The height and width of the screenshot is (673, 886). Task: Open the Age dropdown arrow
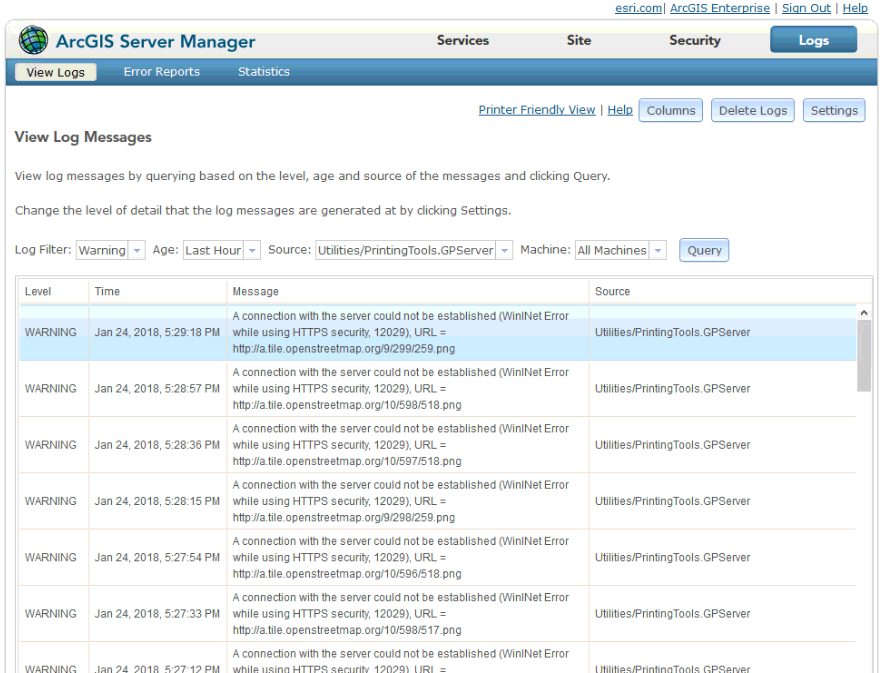(x=253, y=250)
